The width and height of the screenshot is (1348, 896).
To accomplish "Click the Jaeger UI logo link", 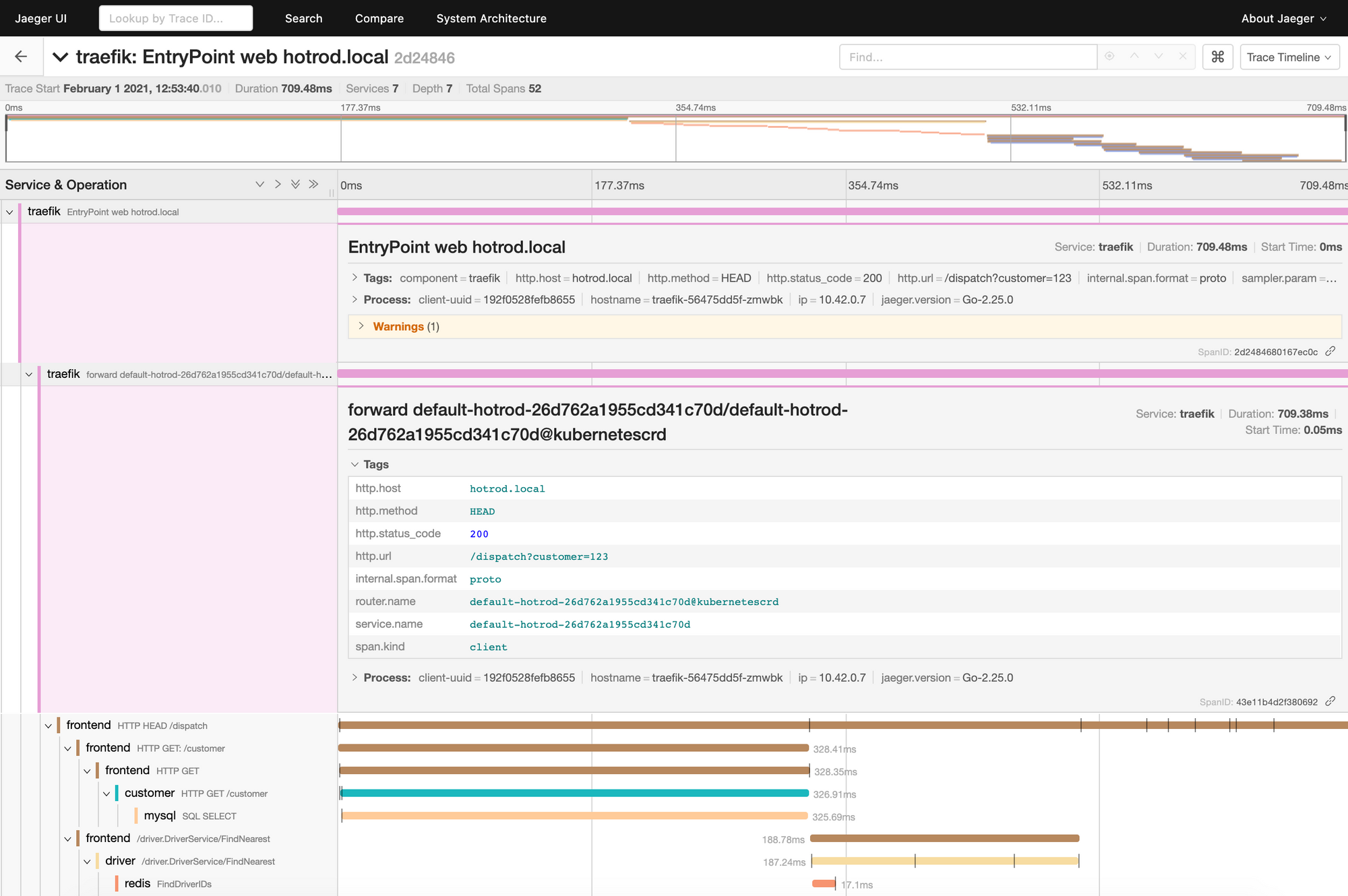I will coord(41,18).
